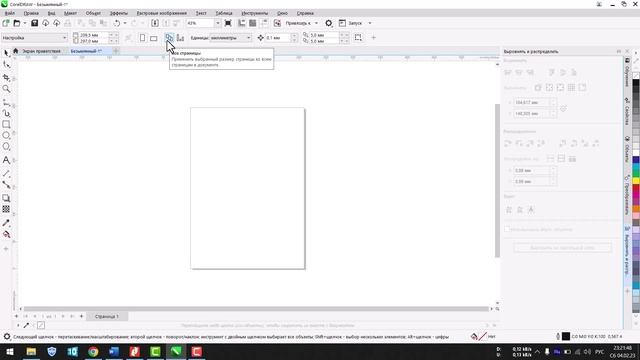Save the document with floppy icon
Screen dimensions: 640x360
tap(34, 23)
